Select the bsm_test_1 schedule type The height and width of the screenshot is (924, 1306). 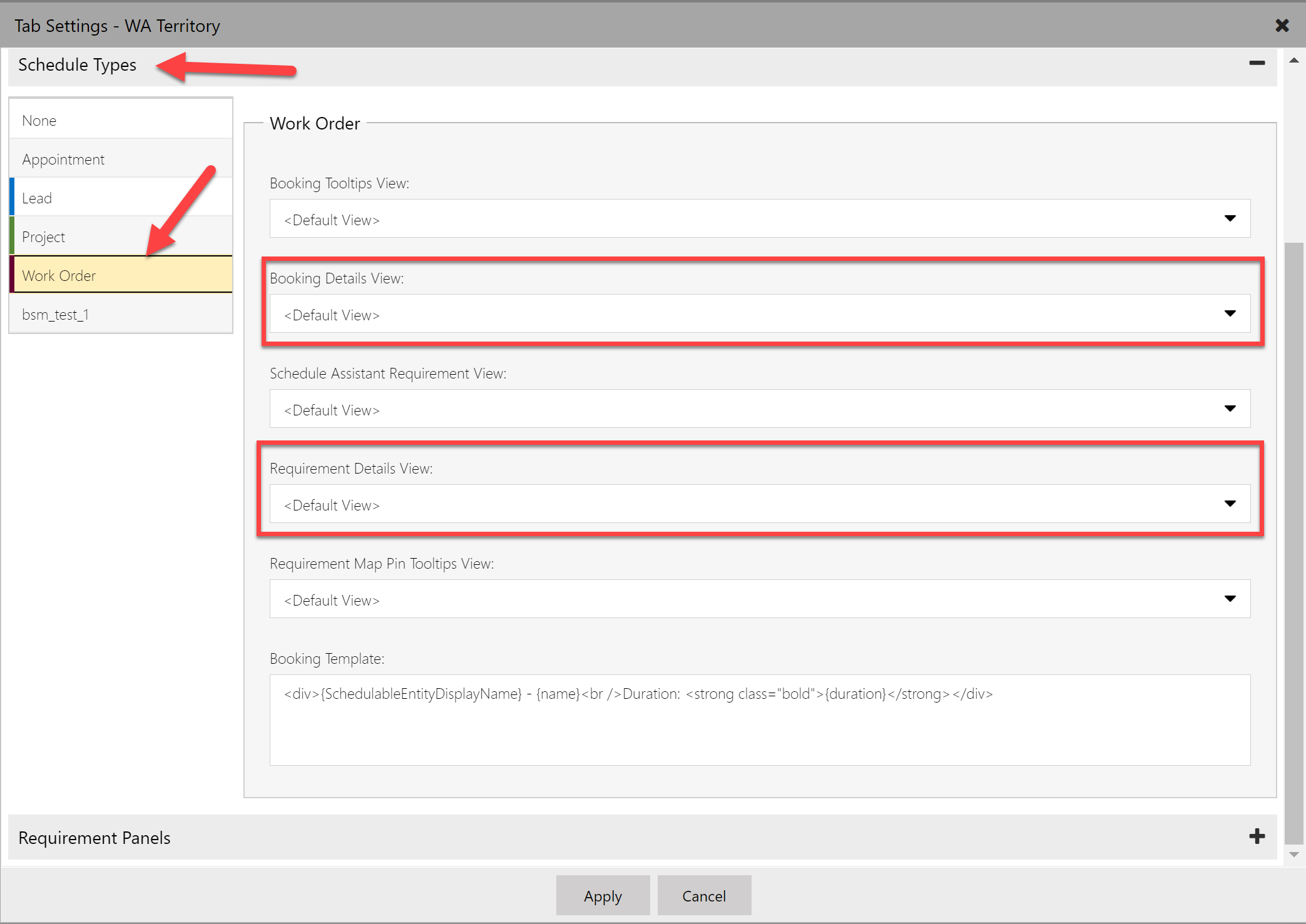pyautogui.click(x=121, y=314)
